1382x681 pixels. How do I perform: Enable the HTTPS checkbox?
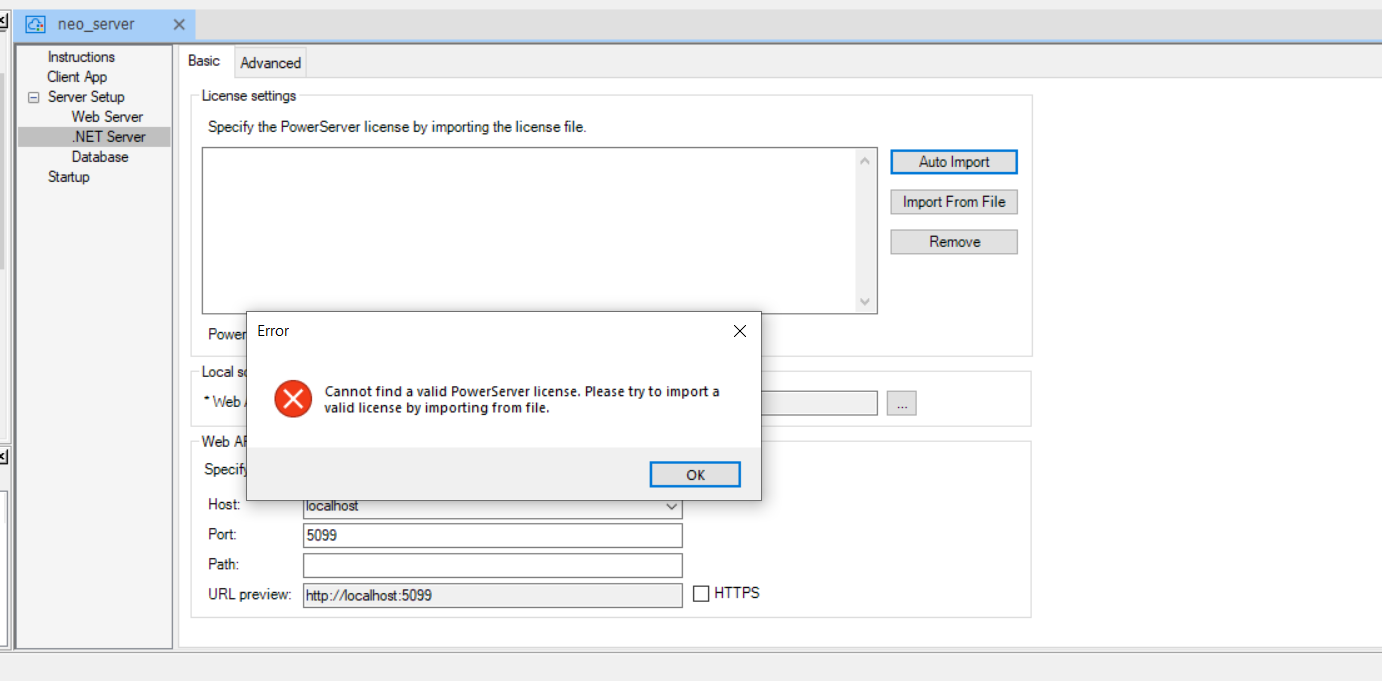click(x=702, y=594)
